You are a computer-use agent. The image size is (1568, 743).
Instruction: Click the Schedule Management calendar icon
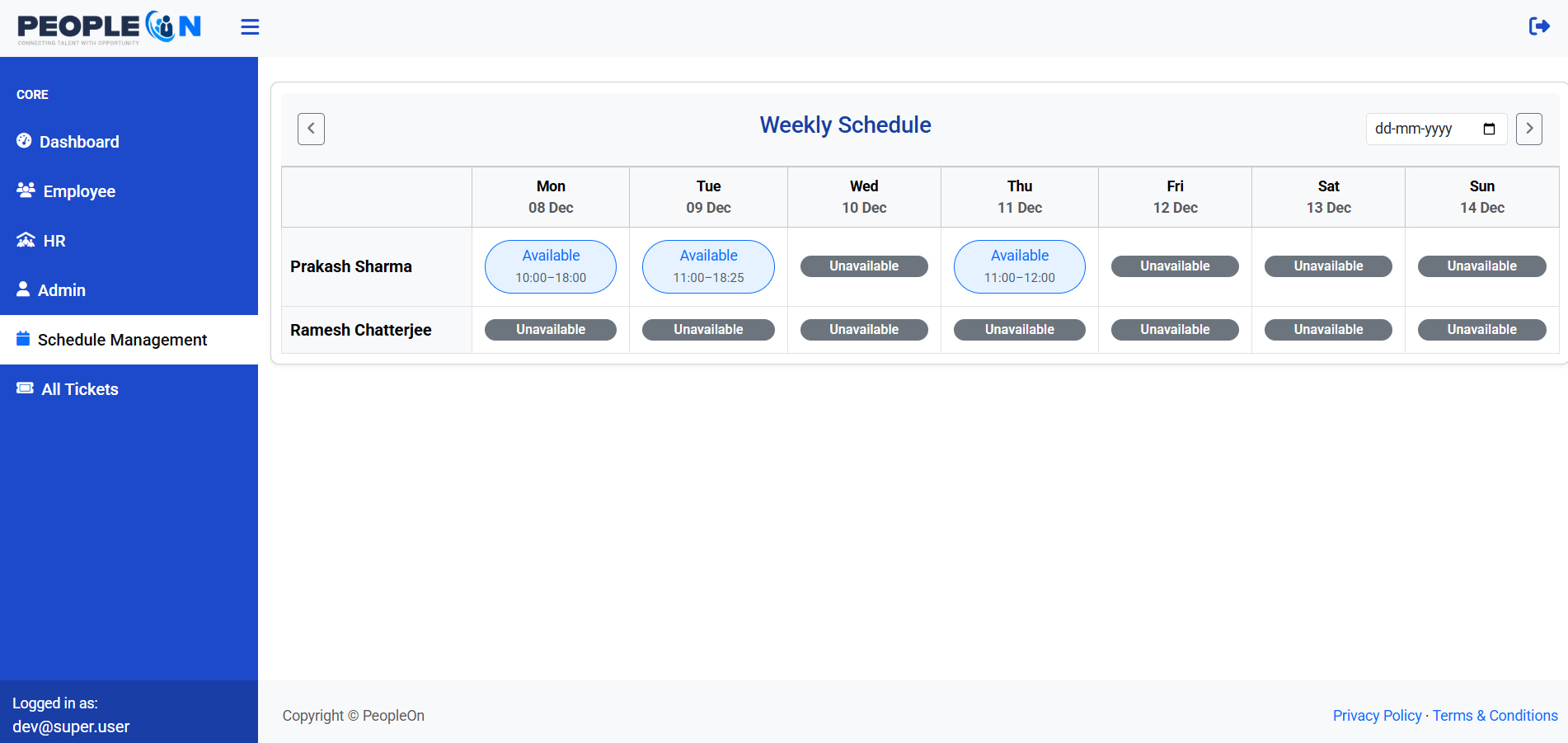23,339
